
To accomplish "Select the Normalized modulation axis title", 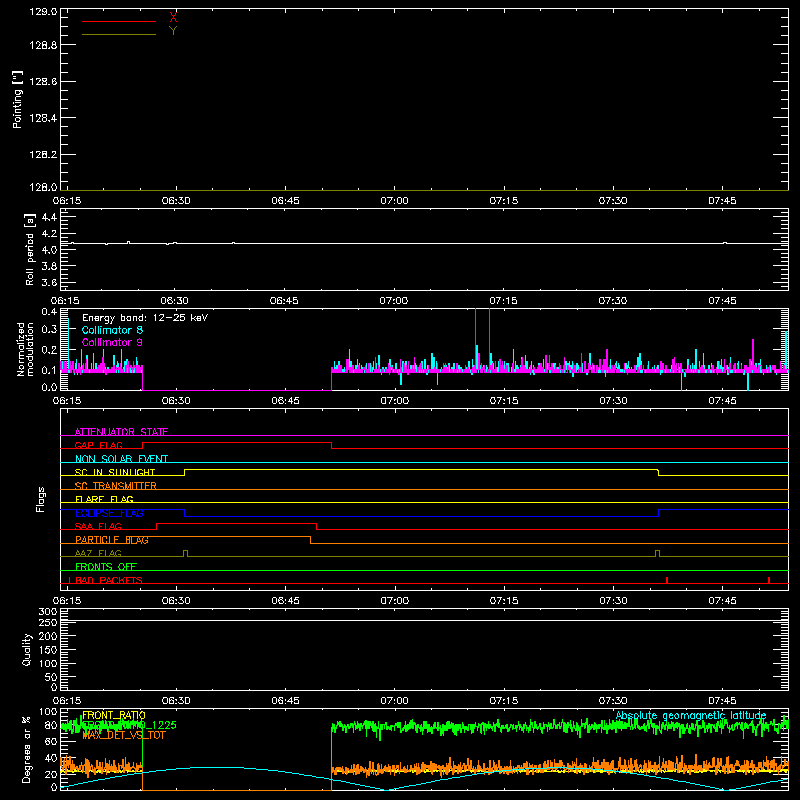I will 25,349.
